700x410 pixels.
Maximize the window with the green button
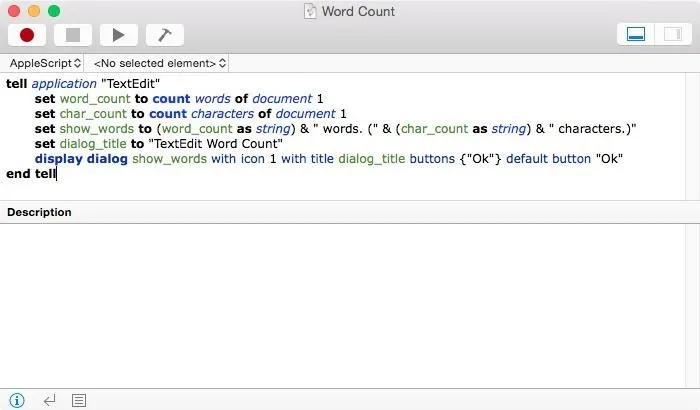pos(54,11)
